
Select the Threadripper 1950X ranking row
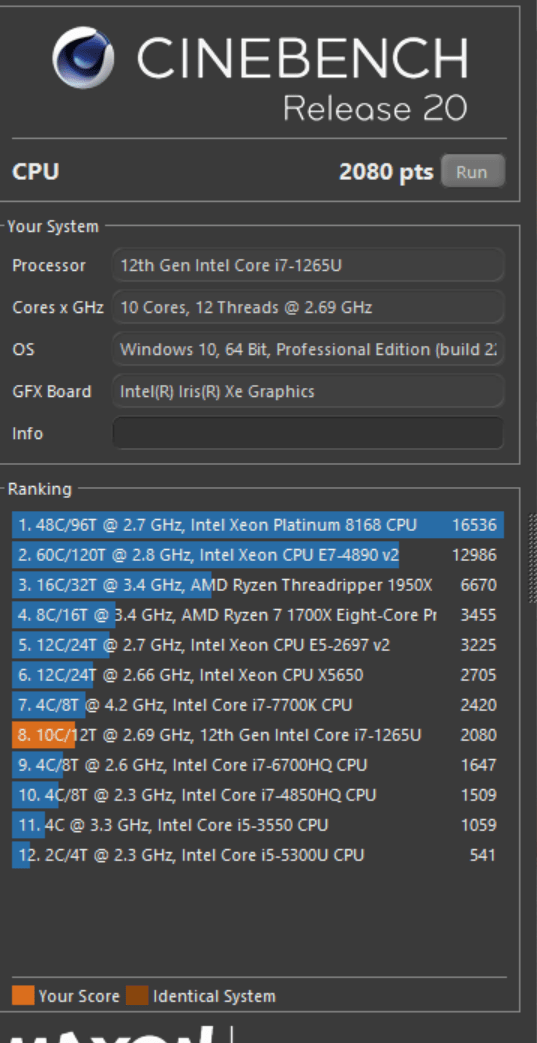coord(258,585)
